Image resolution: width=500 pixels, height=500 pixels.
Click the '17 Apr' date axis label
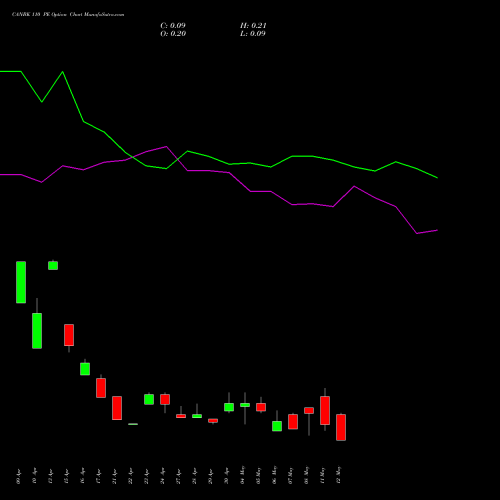coord(98,476)
